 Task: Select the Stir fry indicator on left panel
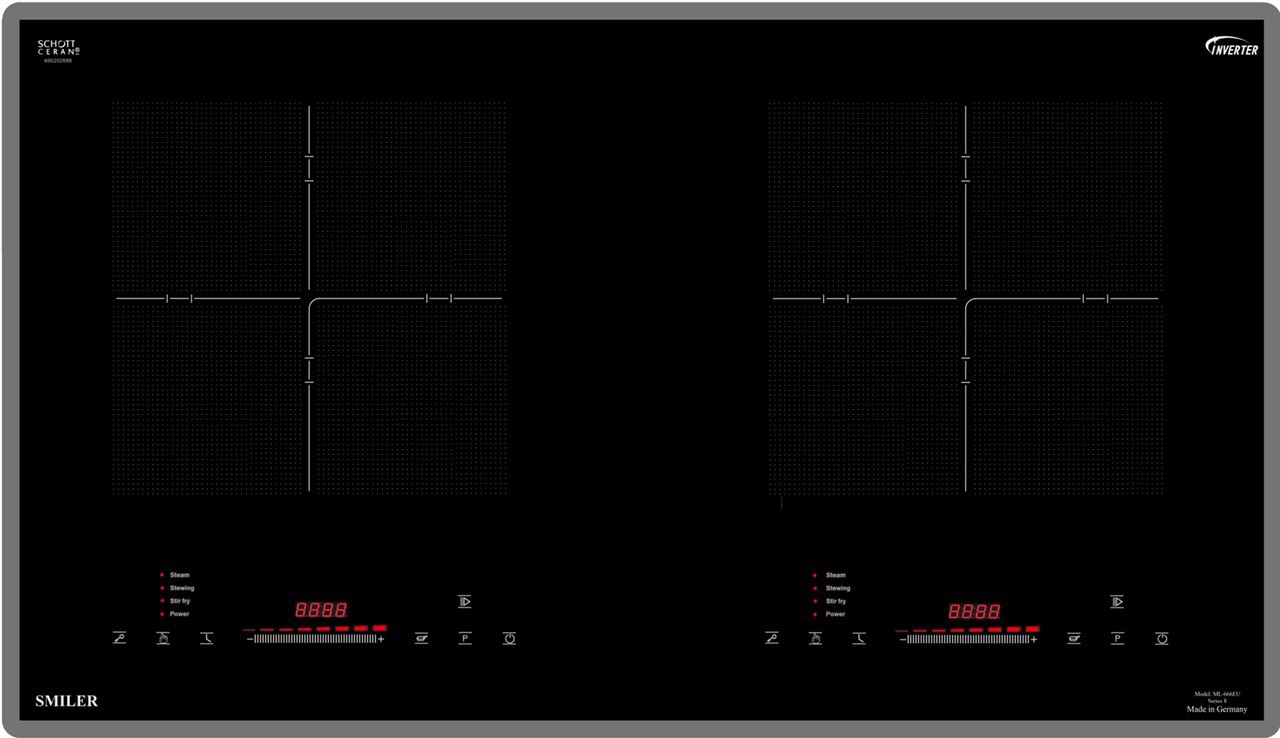(x=175, y=601)
